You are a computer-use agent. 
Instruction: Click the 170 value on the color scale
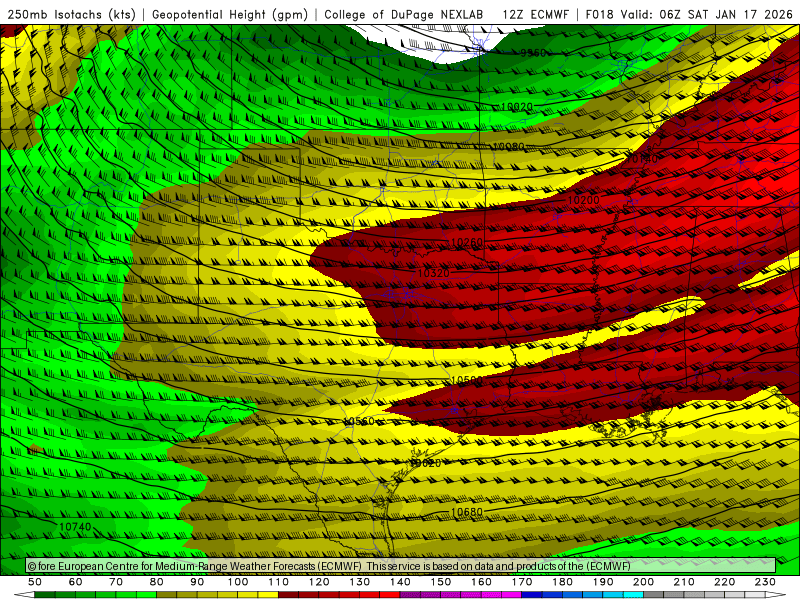[522, 582]
